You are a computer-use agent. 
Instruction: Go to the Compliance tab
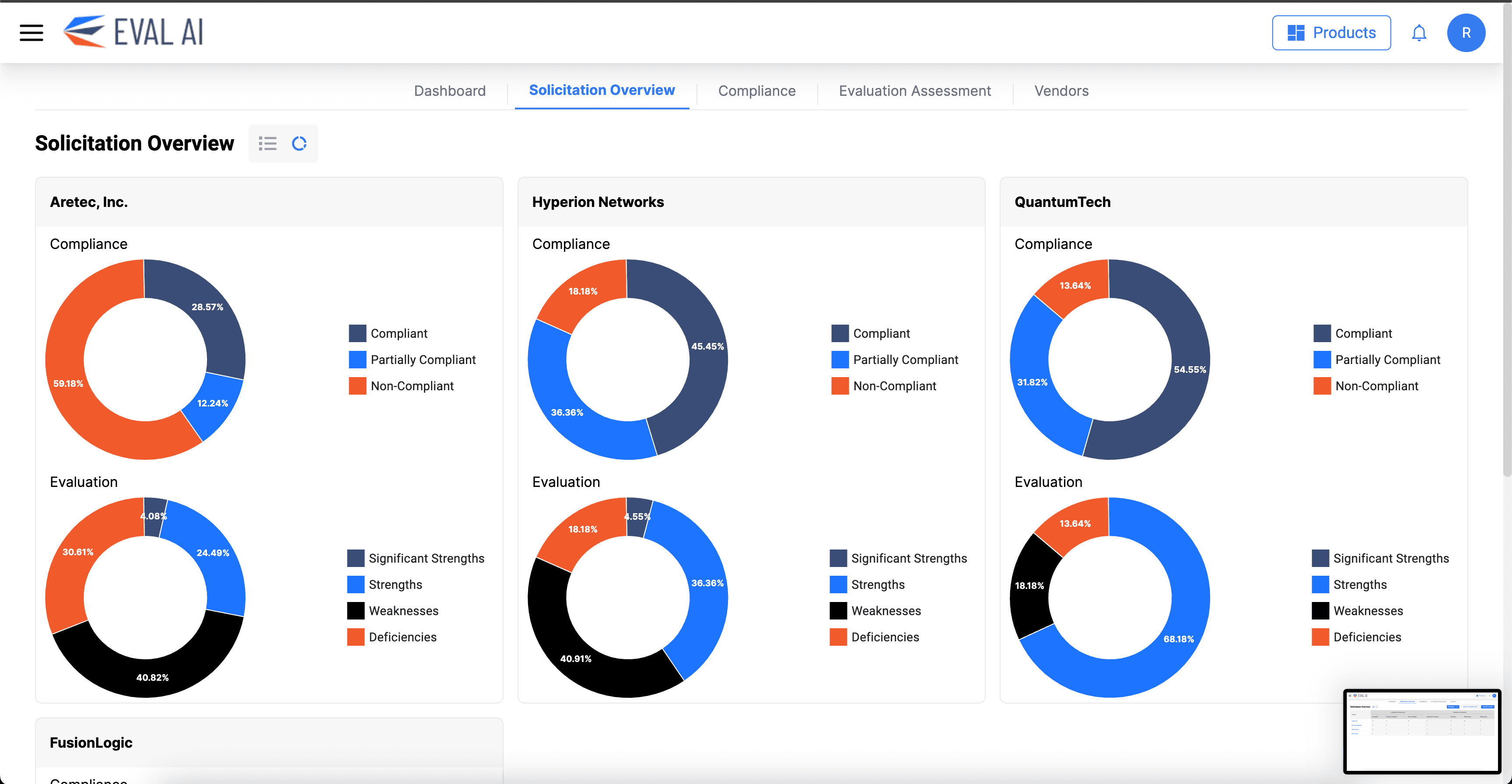point(756,91)
